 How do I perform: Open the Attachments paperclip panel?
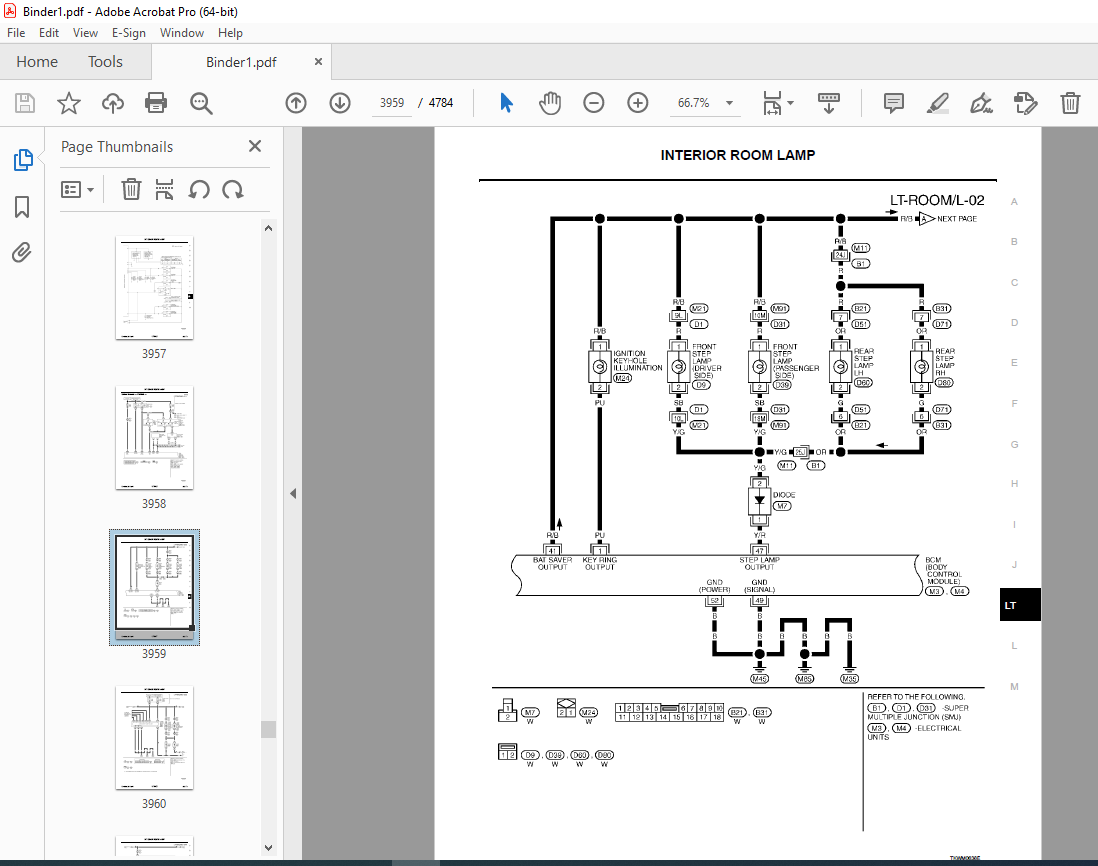(x=22, y=252)
